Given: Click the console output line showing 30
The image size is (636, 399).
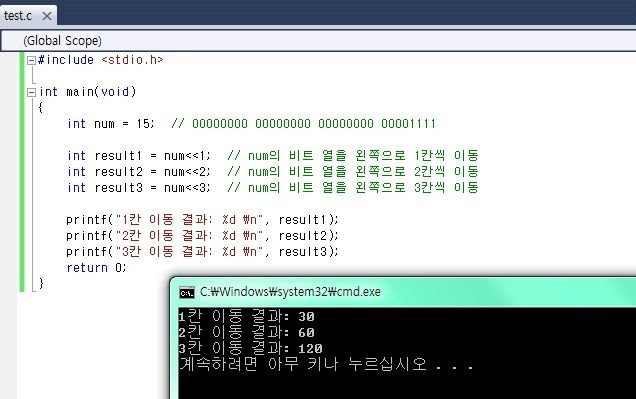Looking at the screenshot, I should 247,316.
